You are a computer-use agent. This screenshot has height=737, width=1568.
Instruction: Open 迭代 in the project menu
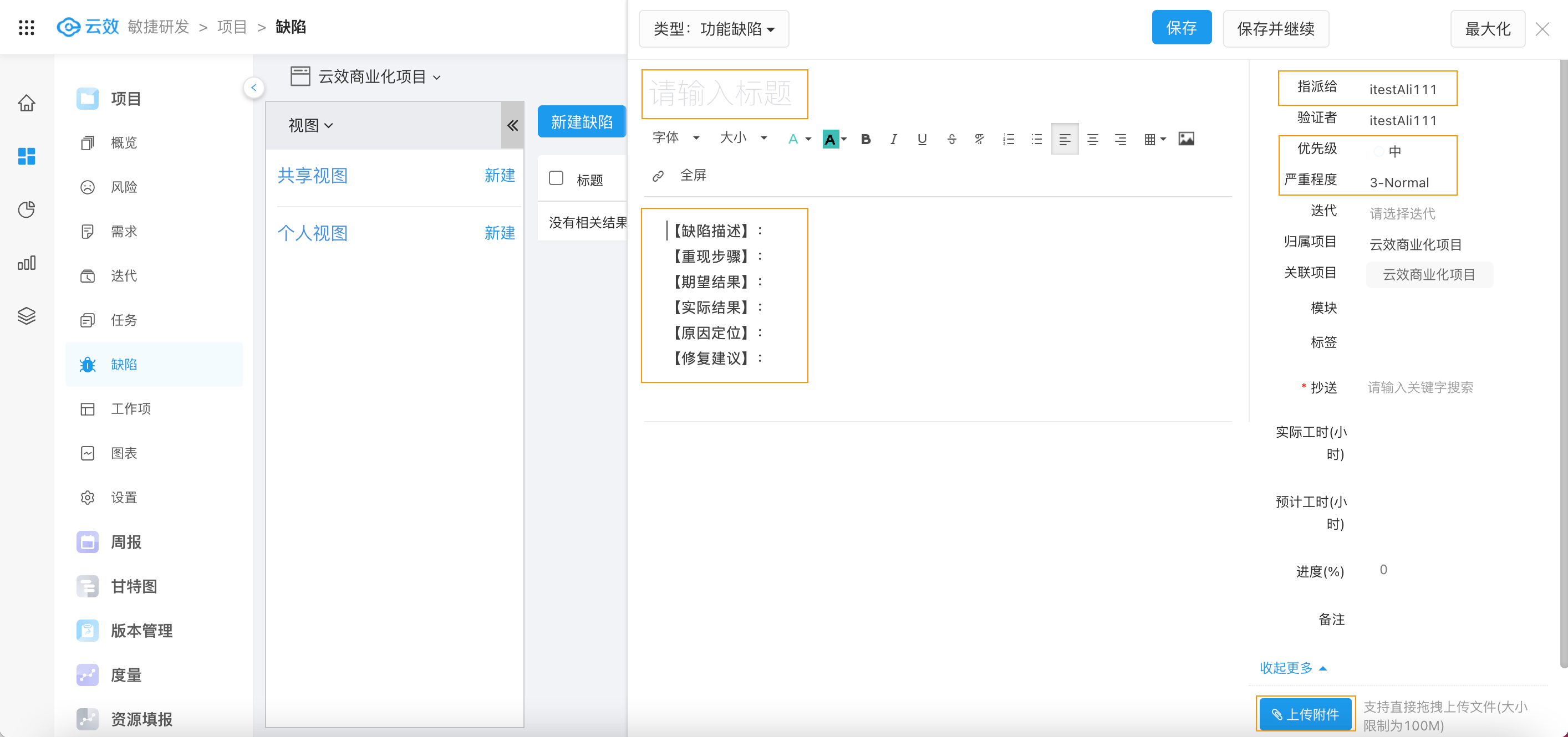tap(124, 276)
